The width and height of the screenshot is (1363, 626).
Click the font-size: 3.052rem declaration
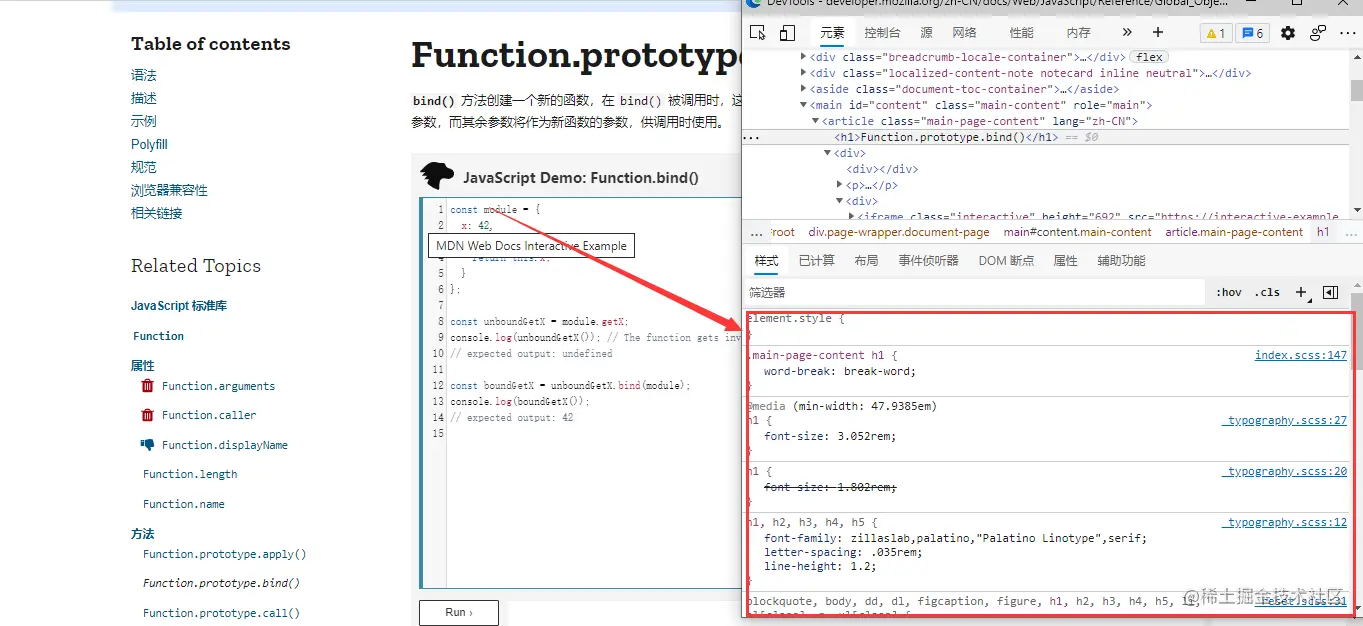click(830, 436)
